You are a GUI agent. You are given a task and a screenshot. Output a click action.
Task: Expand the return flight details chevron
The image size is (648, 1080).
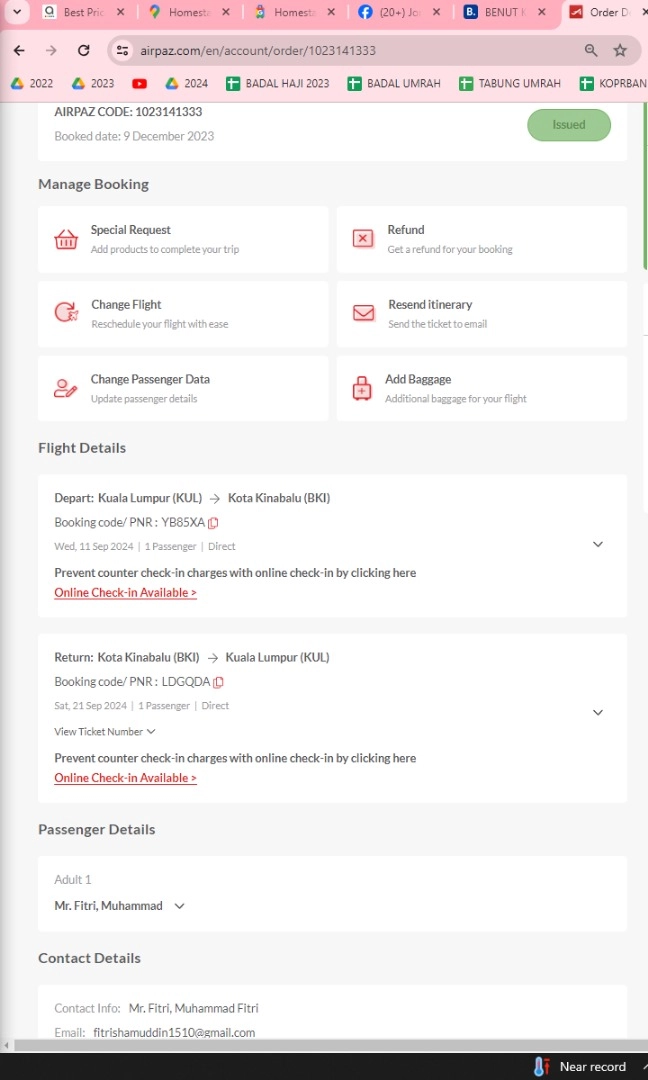point(598,712)
